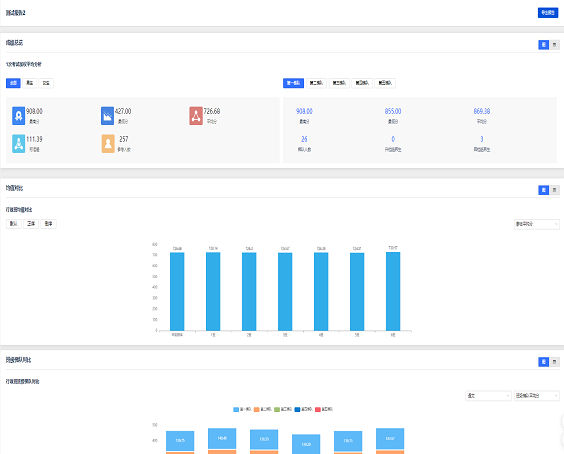This screenshot has width=564, height=454.
Task: Click the lowest-score chart icon beside 427.00
Action: 107,115
